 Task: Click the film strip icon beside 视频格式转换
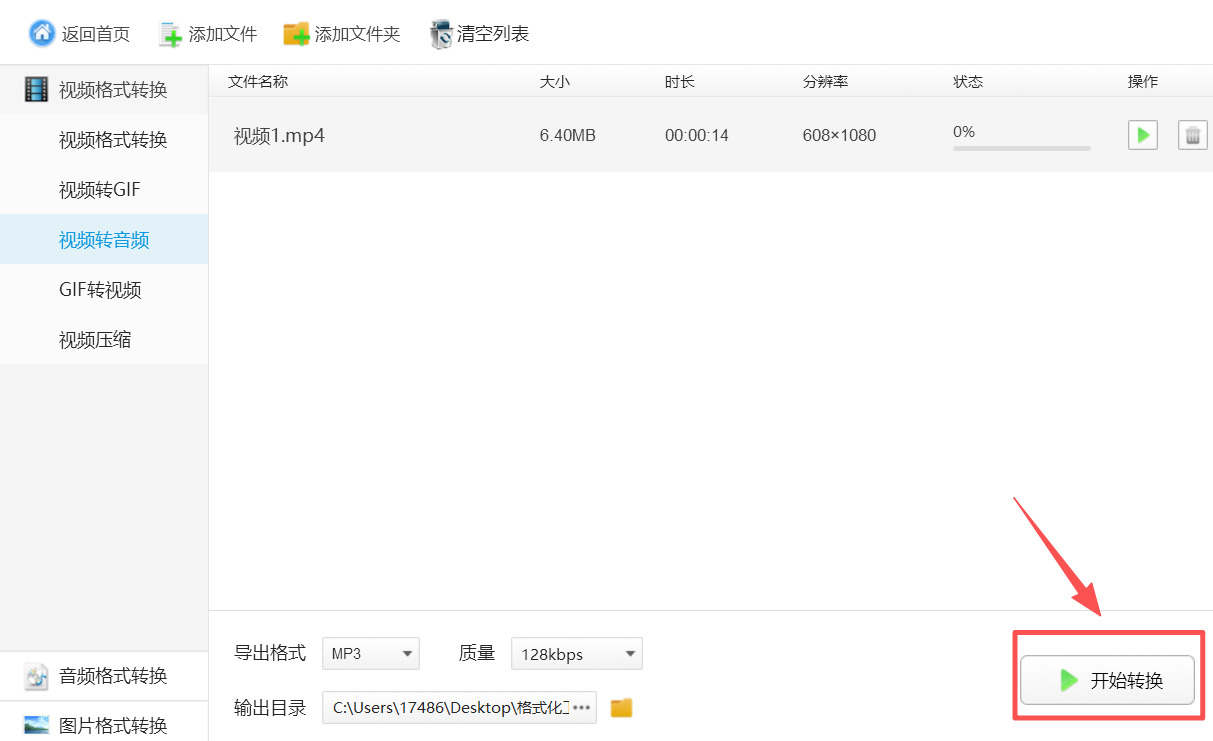[37, 90]
